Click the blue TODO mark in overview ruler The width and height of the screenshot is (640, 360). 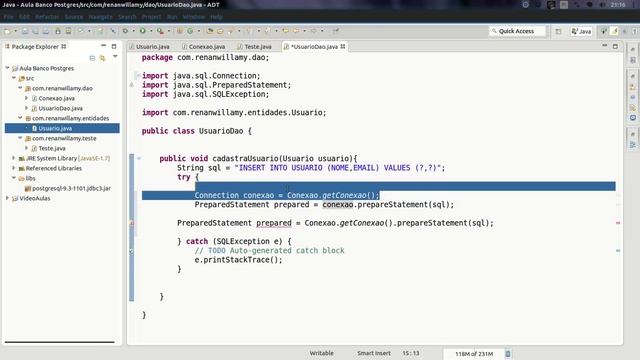coord(618,251)
